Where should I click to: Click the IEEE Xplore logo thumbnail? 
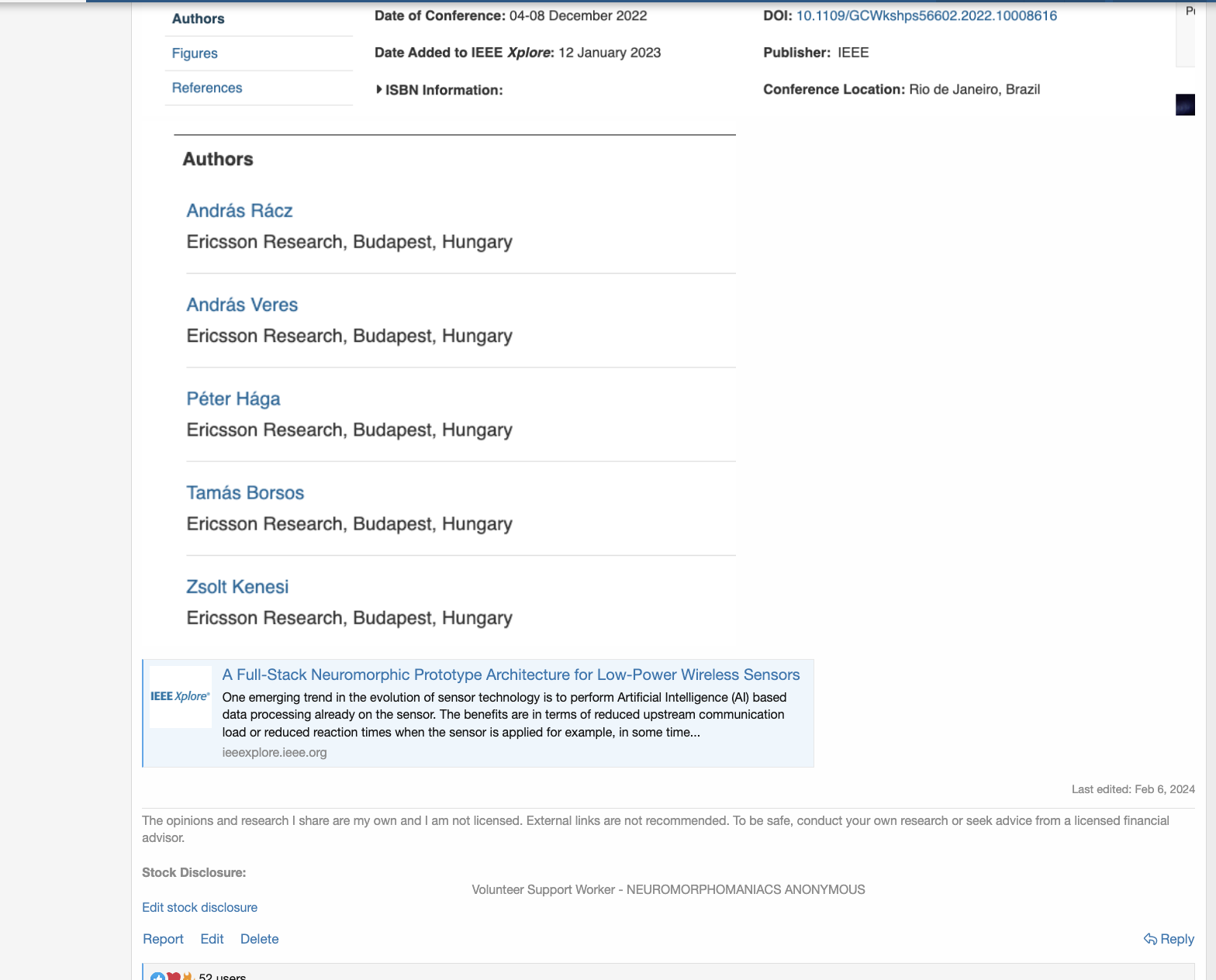click(180, 696)
